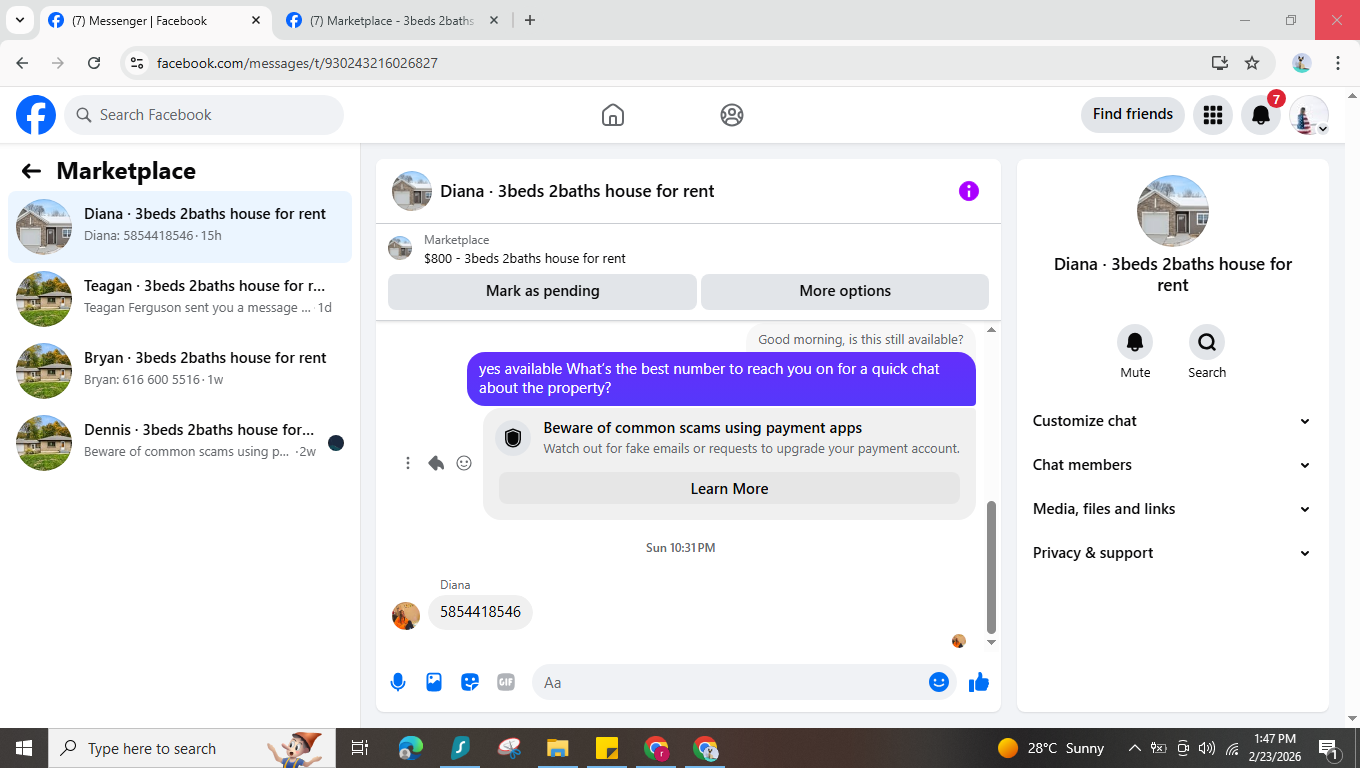This screenshot has width=1360, height=768.
Task: Open File Explorer from taskbar
Action: pos(558,748)
